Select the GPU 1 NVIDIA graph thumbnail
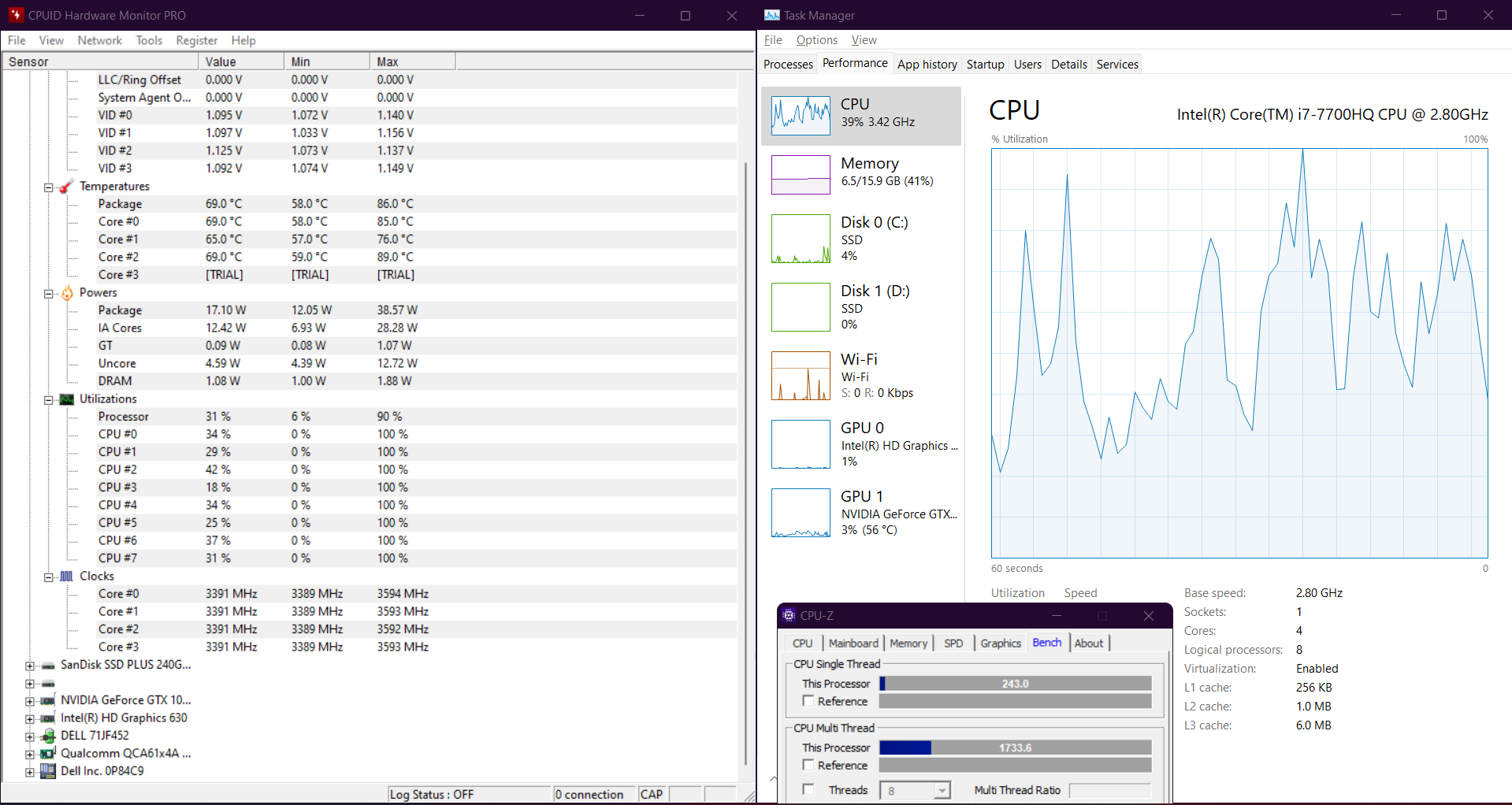The height and width of the screenshot is (805, 1512). [801, 513]
